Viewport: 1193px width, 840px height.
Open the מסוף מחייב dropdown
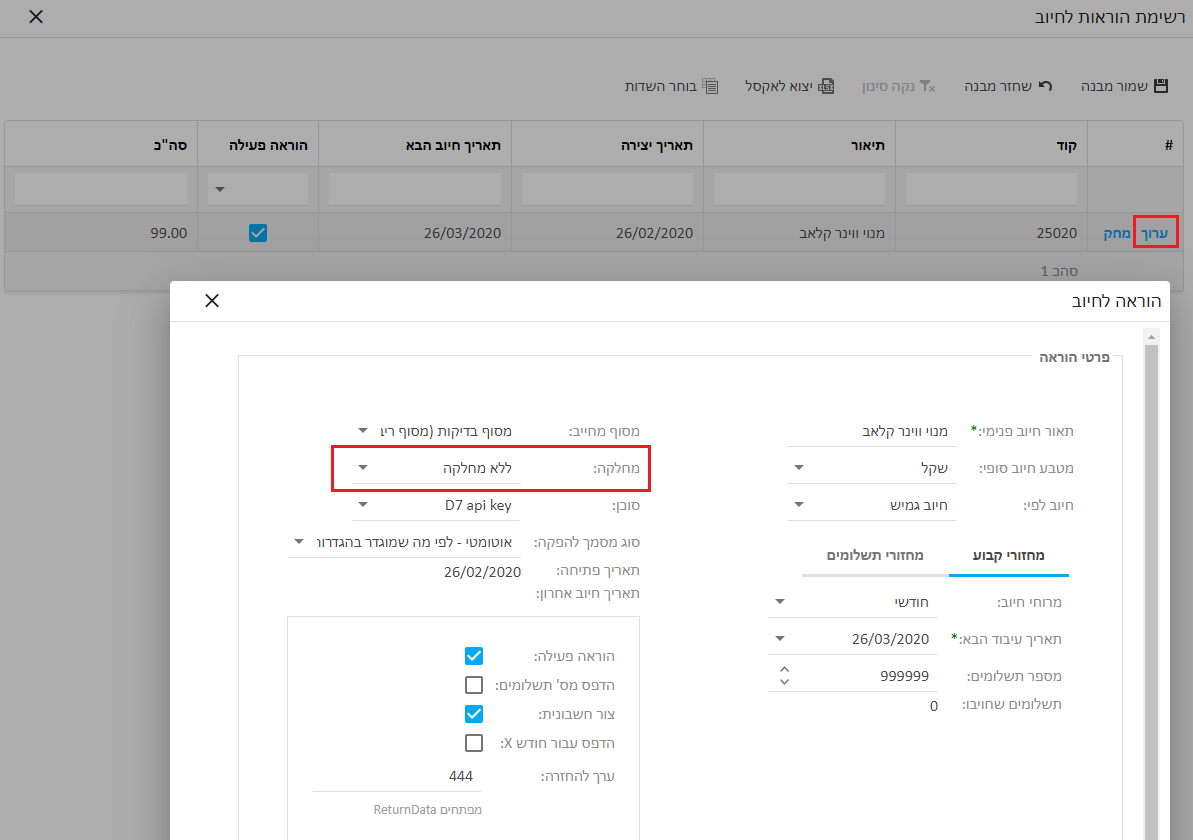363,431
